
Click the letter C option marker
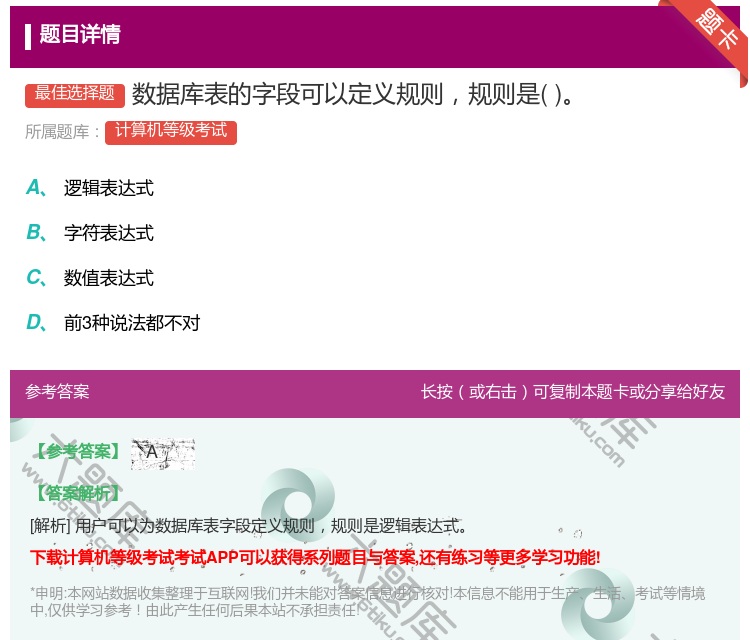(36, 277)
